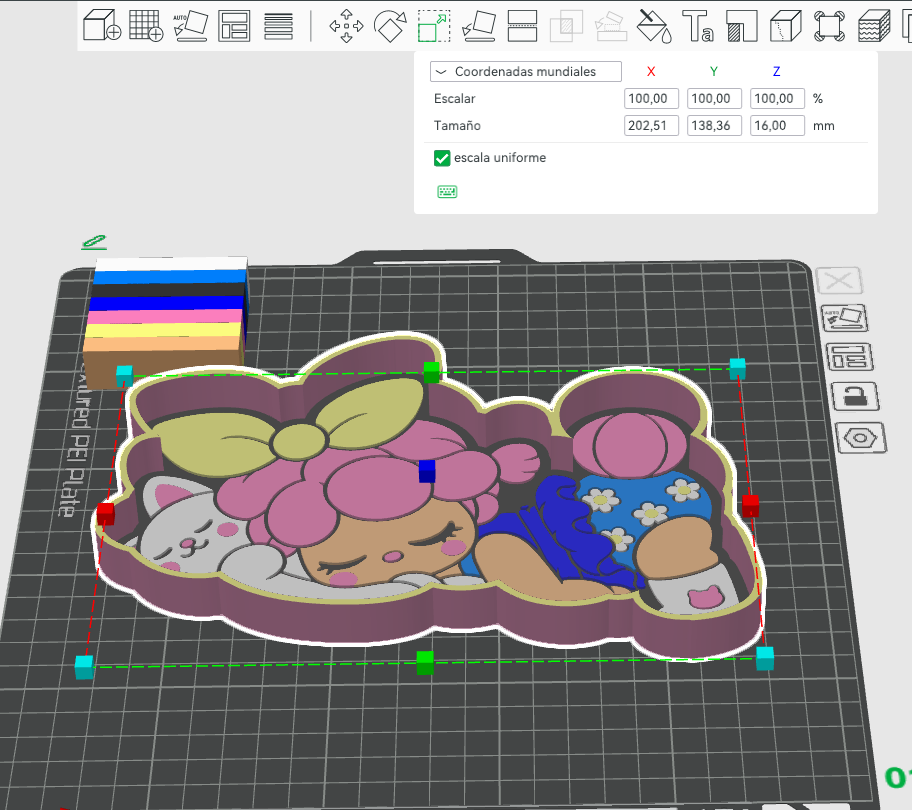This screenshot has height=810, width=912.
Task: Click the Escalar X percentage field
Action: pyautogui.click(x=651, y=98)
